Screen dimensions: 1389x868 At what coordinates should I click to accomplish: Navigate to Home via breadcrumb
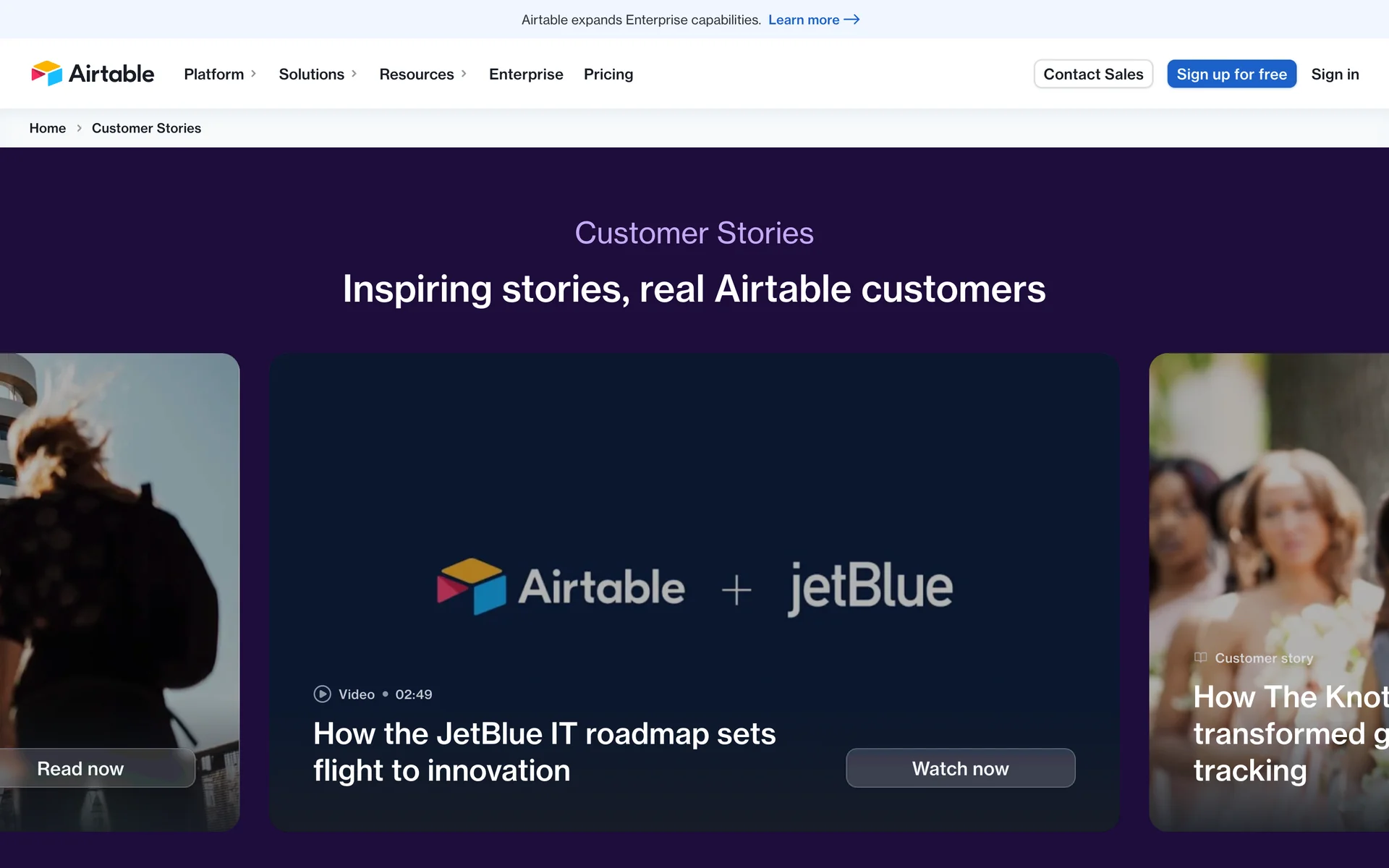48,128
